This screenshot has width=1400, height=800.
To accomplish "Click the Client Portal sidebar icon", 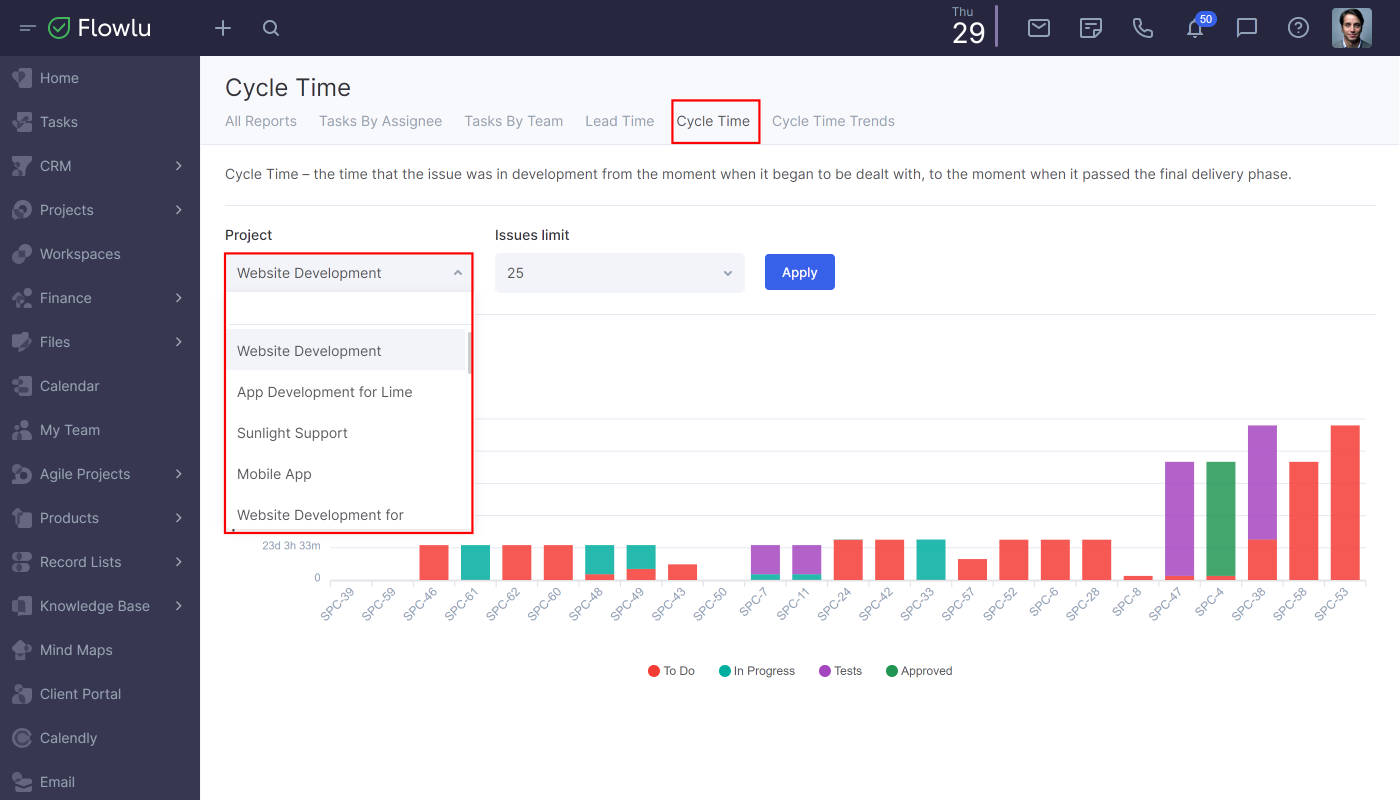I will [x=22, y=694].
